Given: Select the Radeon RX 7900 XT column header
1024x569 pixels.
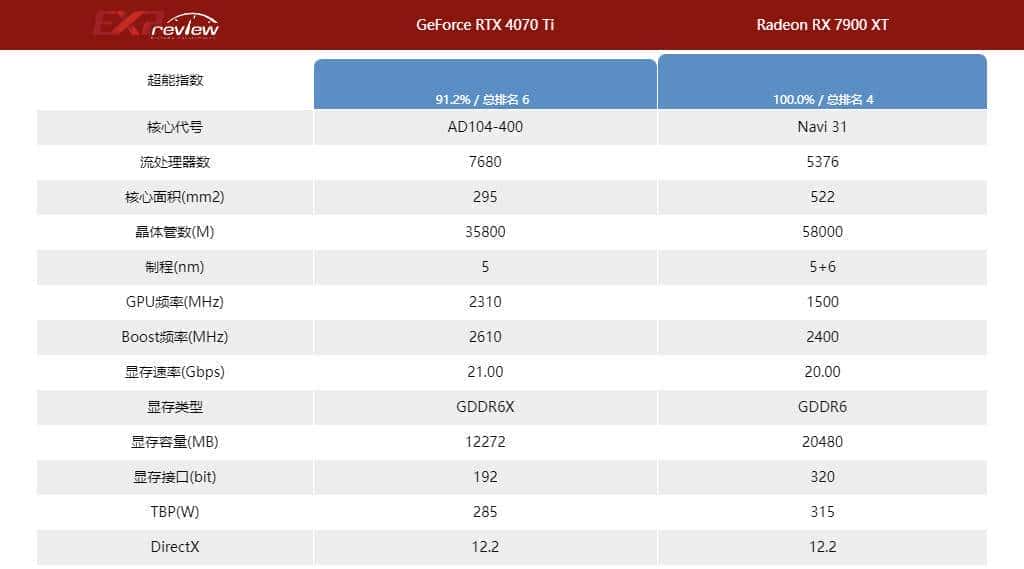Looking at the screenshot, I should point(822,25).
